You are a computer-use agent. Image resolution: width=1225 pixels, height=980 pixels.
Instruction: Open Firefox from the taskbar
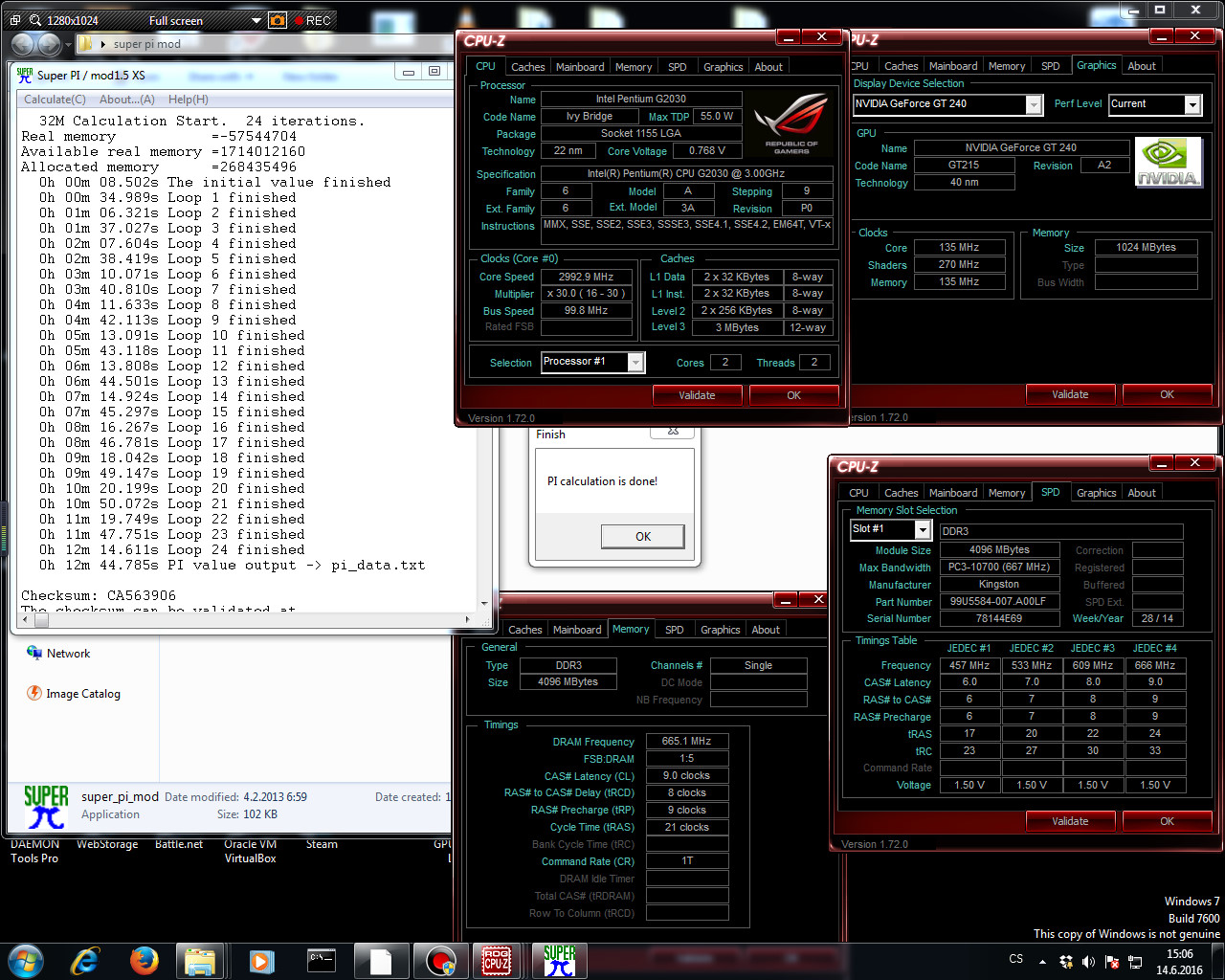(x=145, y=960)
